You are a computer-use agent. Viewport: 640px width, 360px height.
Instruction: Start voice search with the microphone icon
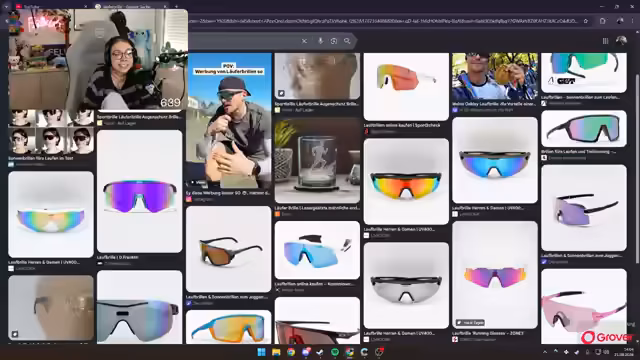tap(320, 41)
